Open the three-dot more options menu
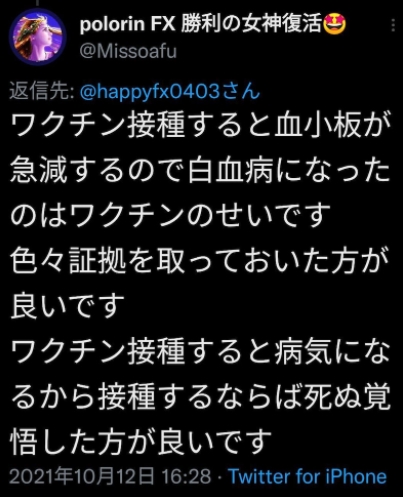This screenshot has height=497, width=403. (x=393, y=25)
